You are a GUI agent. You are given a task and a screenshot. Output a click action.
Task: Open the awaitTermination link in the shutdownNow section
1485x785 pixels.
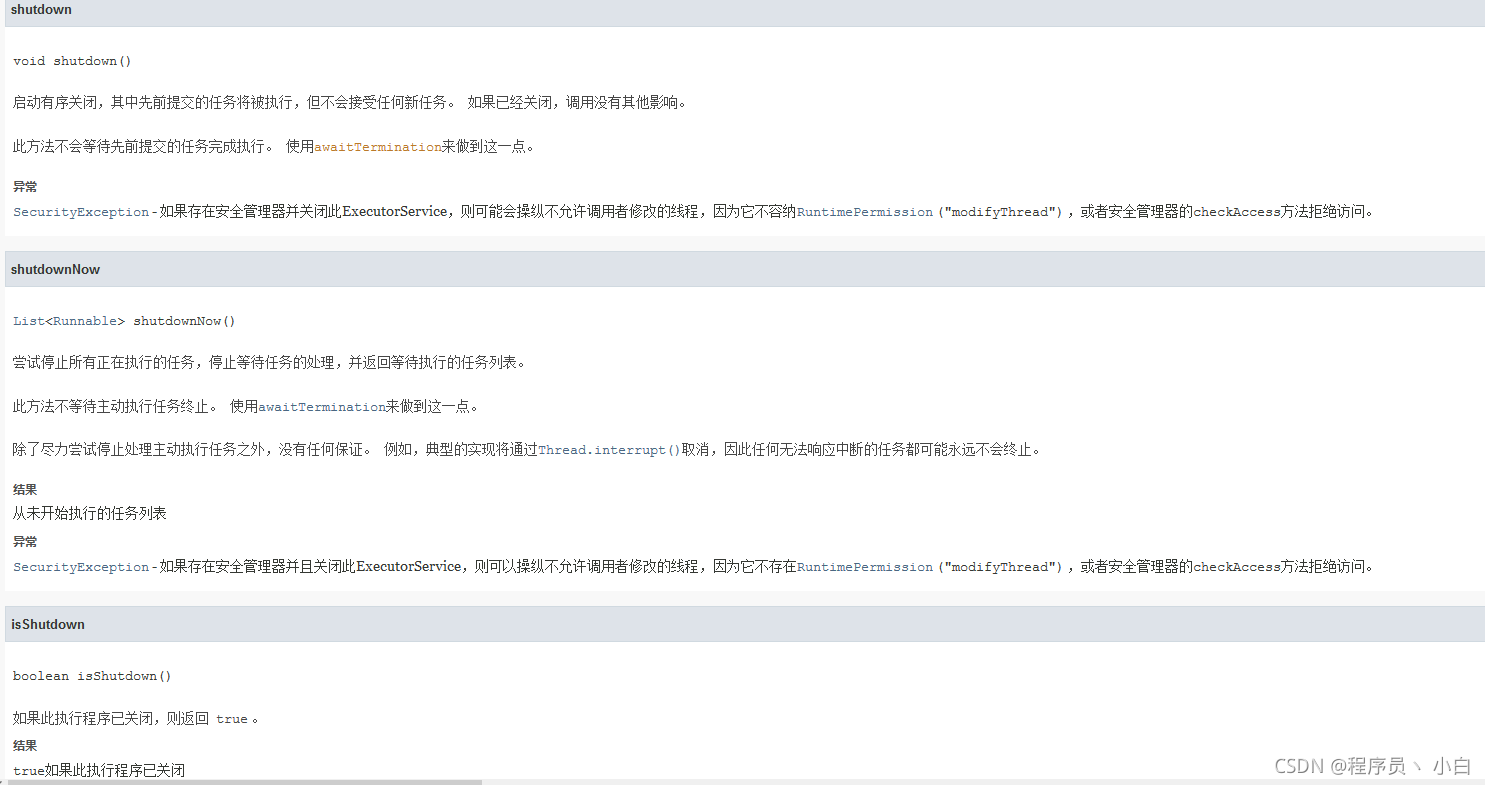tap(322, 407)
